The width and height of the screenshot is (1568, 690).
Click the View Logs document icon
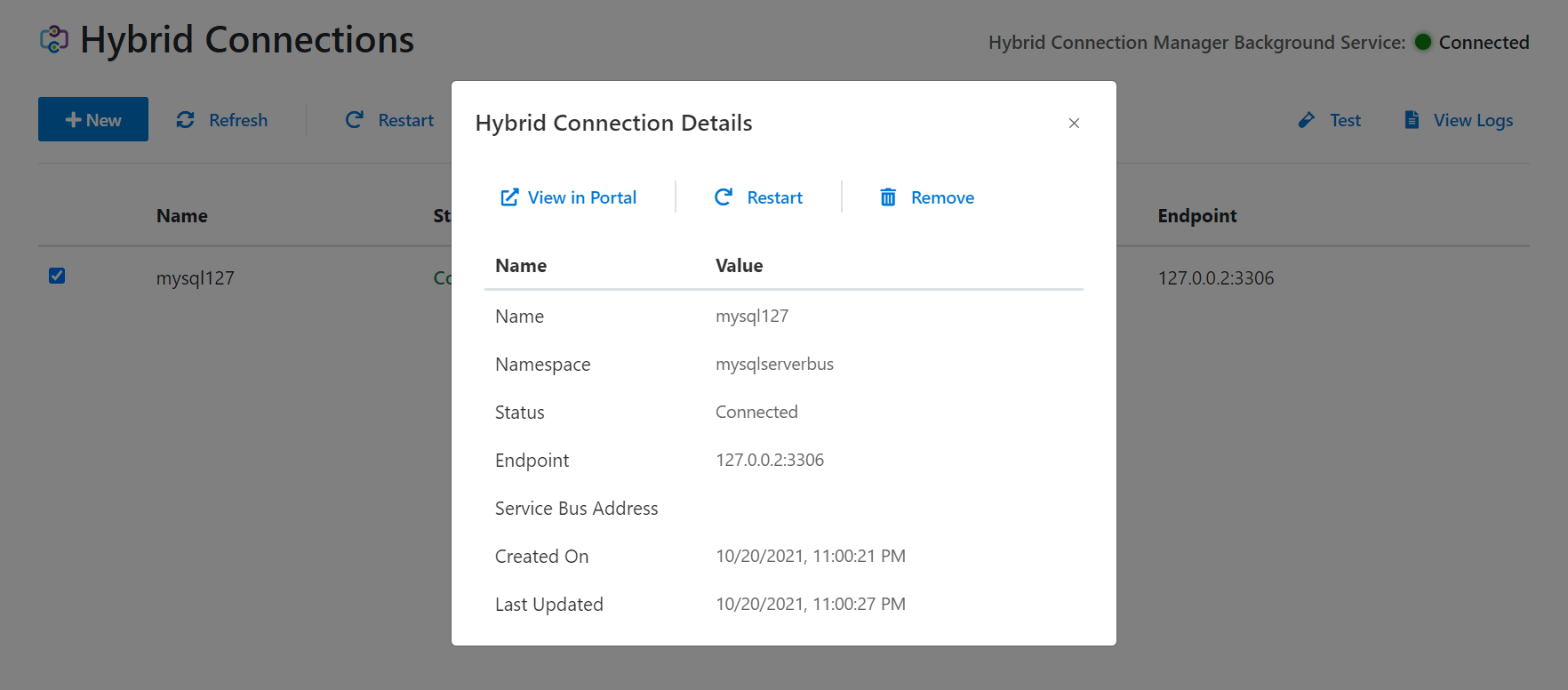[1412, 120]
